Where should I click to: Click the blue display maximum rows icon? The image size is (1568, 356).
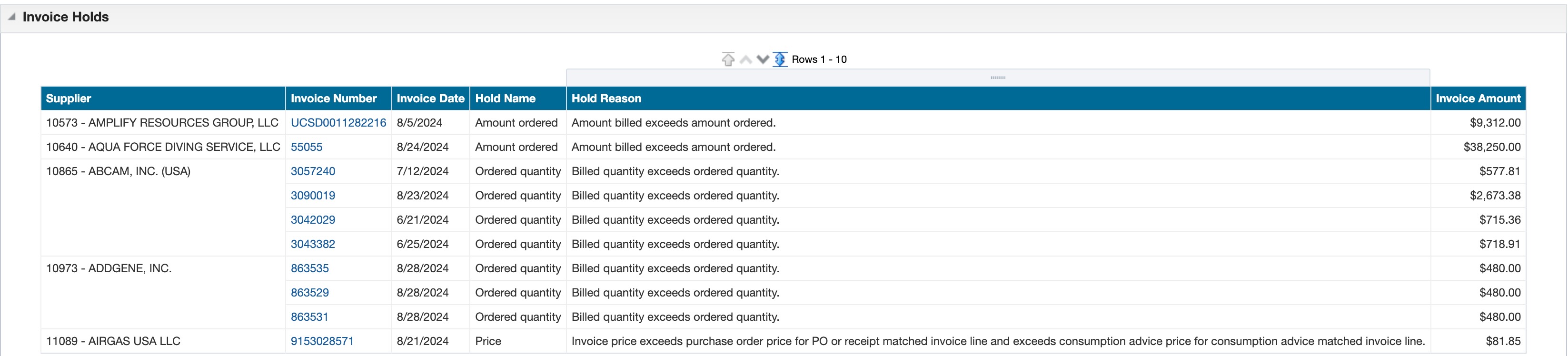780,59
